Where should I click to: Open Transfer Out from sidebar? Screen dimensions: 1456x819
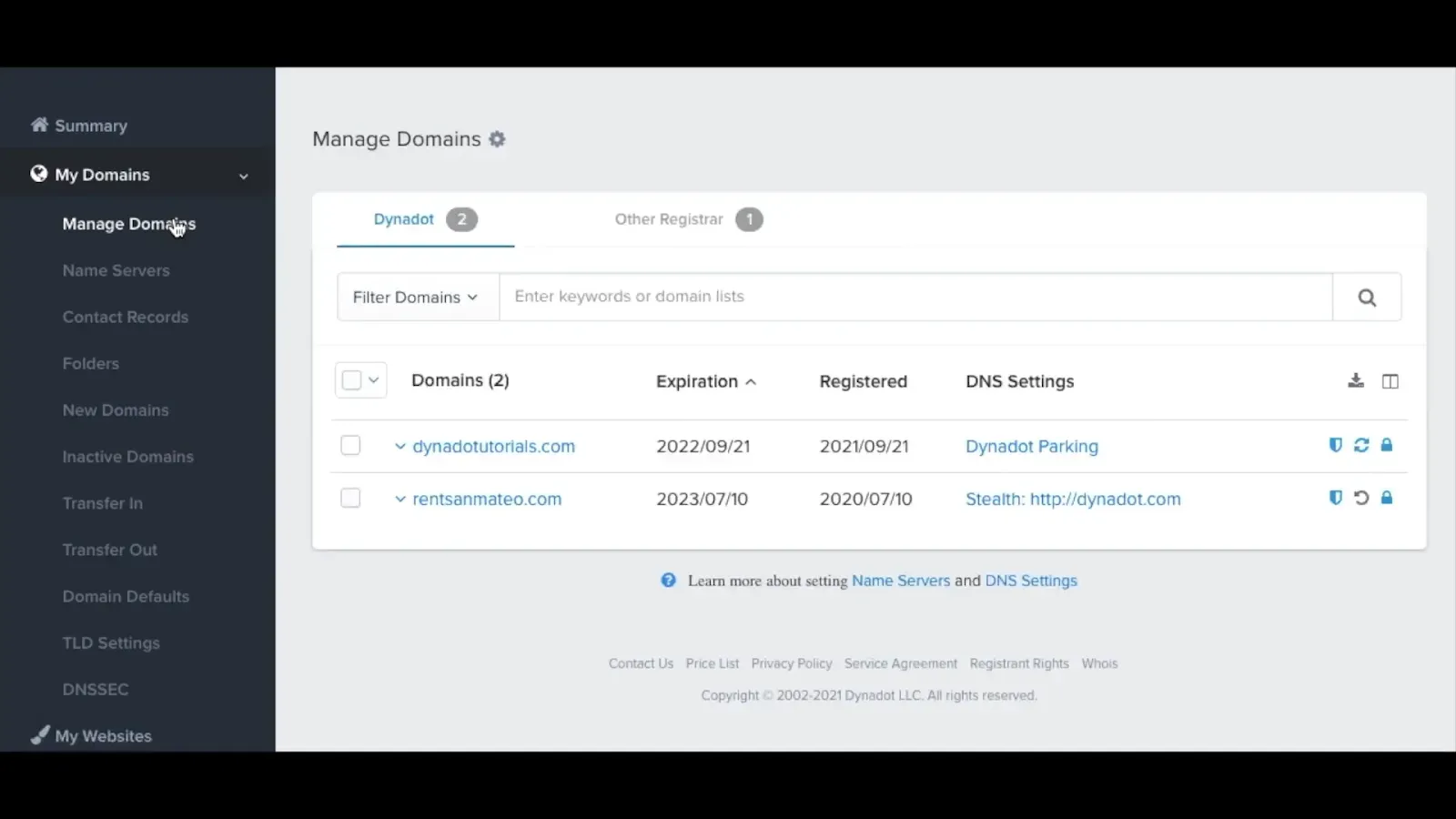coord(110,550)
